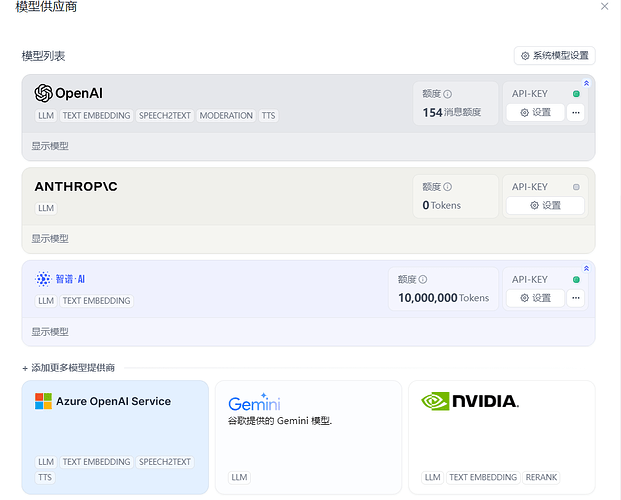Click priority chevron on OpenAI card

click(x=587, y=83)
